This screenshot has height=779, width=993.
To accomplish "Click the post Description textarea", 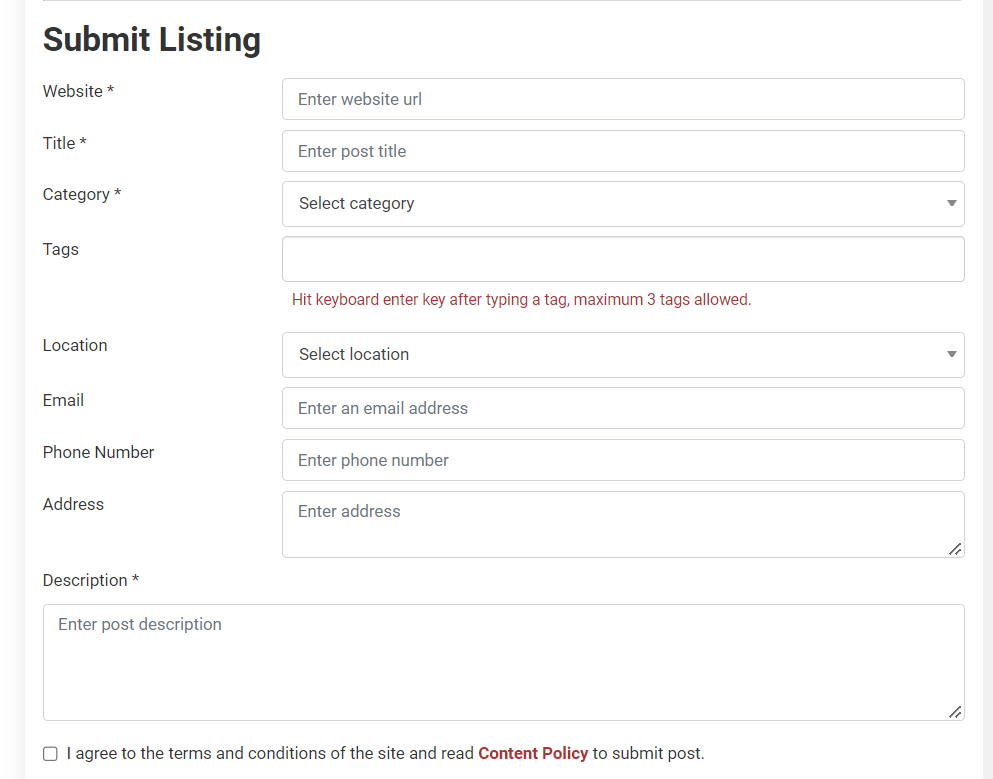I will click(503, 662).
